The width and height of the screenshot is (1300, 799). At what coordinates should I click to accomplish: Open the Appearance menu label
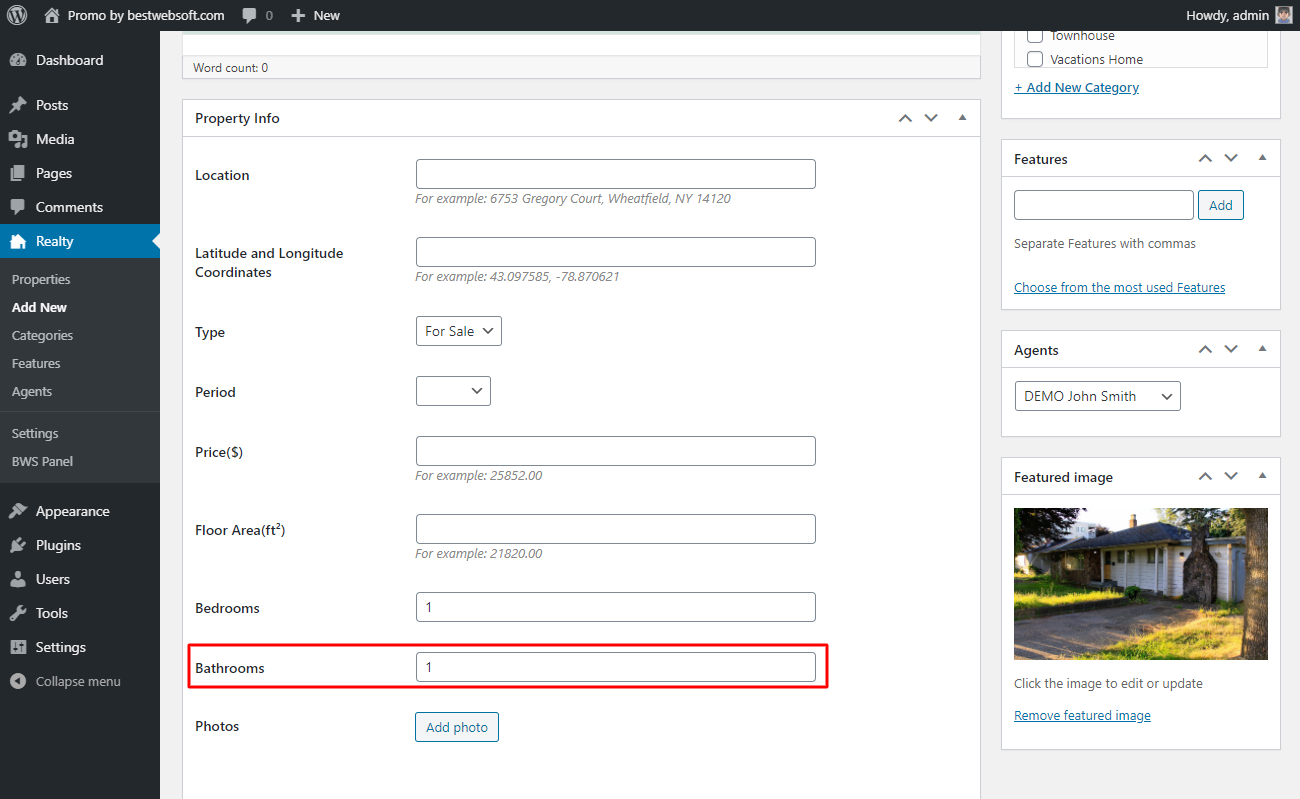[x=73, y=511]
